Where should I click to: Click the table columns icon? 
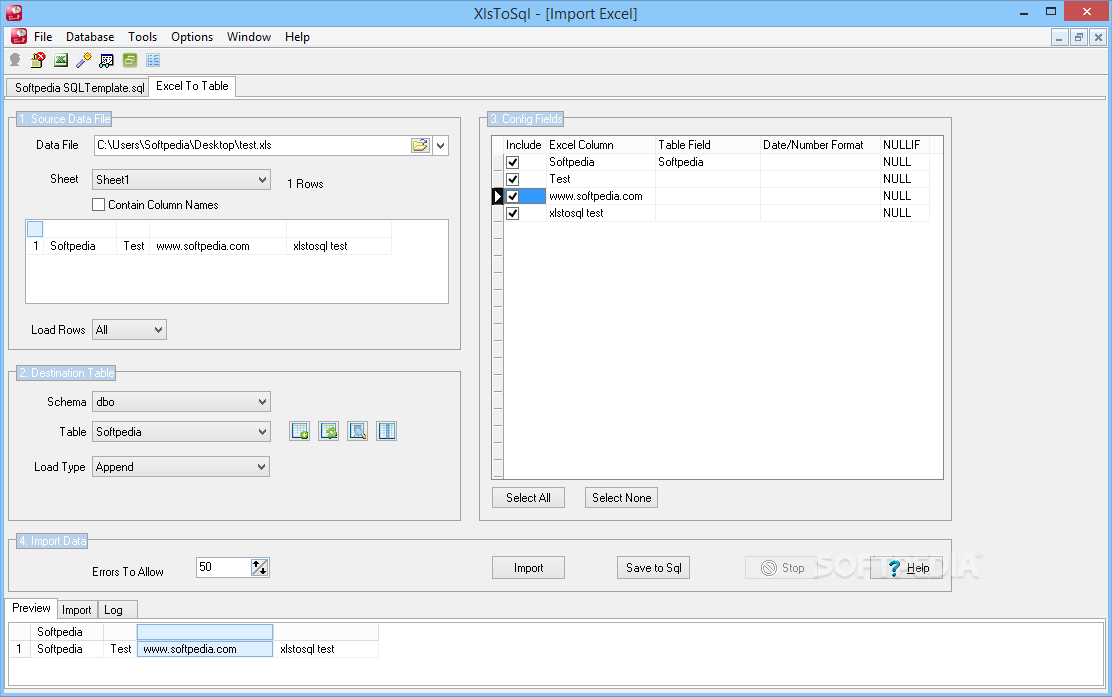pyautogui.click(x=387, y=431)
